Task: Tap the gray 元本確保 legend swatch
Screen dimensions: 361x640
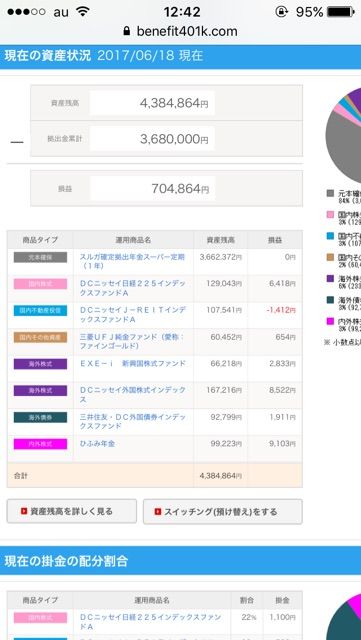Action: click(x=330, y=193)
